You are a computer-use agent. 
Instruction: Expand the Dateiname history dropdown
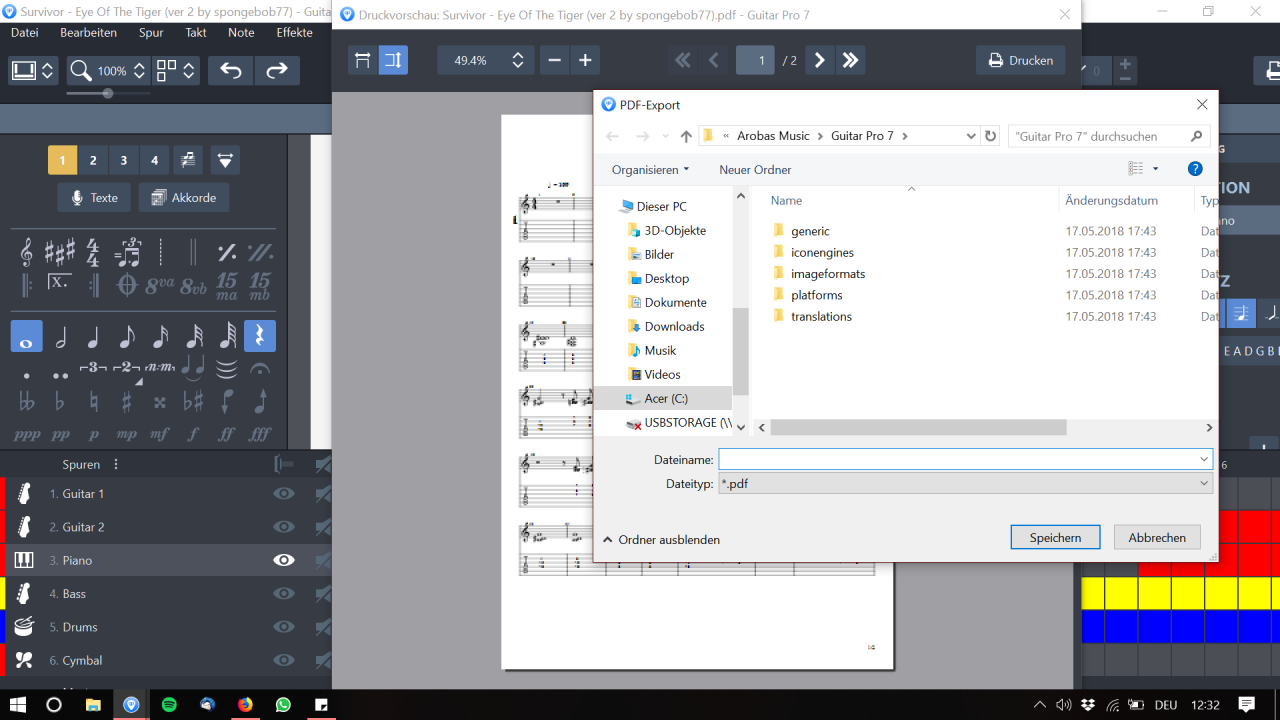tap(1203, 459)
